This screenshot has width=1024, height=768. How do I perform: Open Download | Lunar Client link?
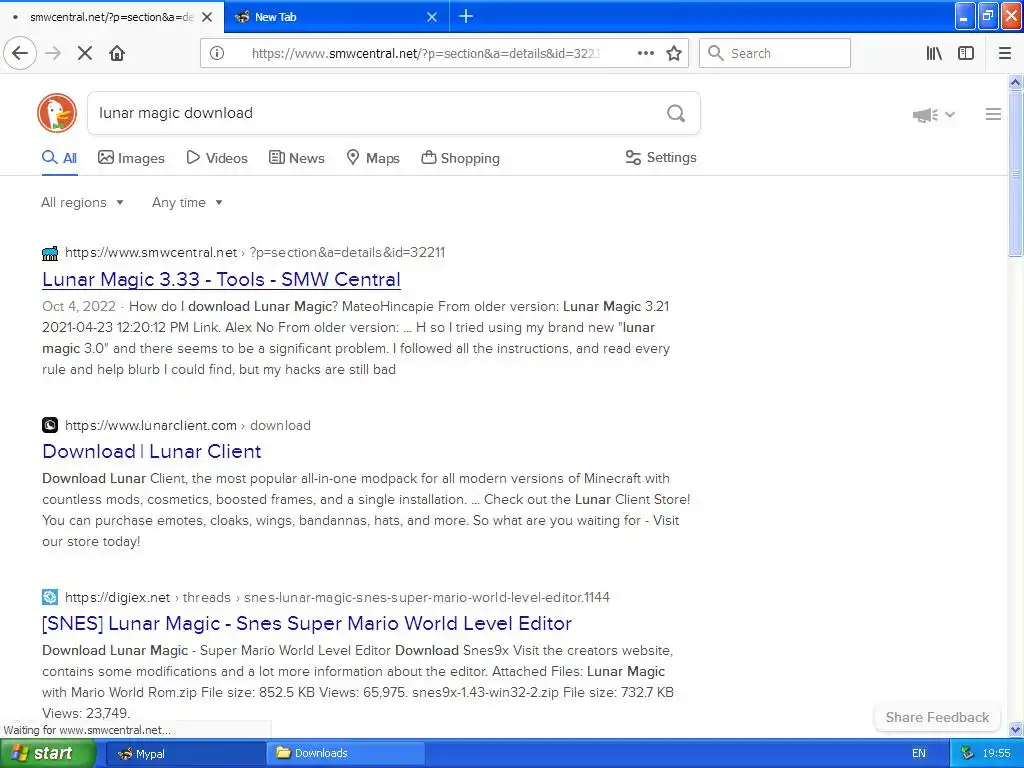coord(152,451)
